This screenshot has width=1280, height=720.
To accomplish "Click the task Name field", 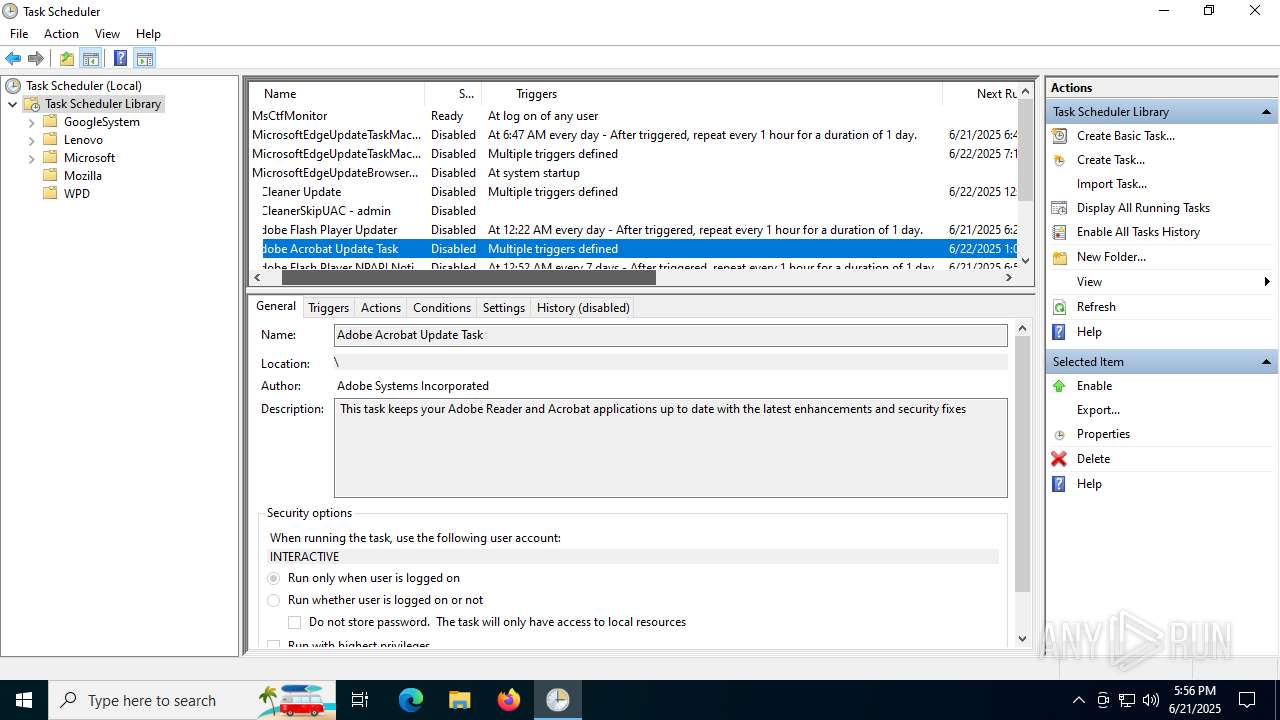I will click(670, 335).
